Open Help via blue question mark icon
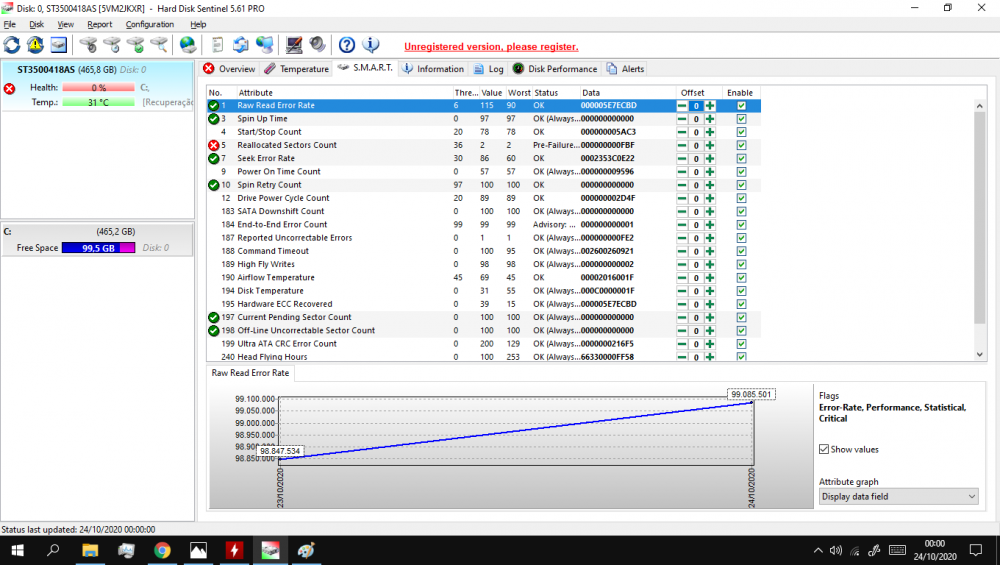The width and height of the screenshot is (1000, 565). pyautogui.click(x=347, y=45)
